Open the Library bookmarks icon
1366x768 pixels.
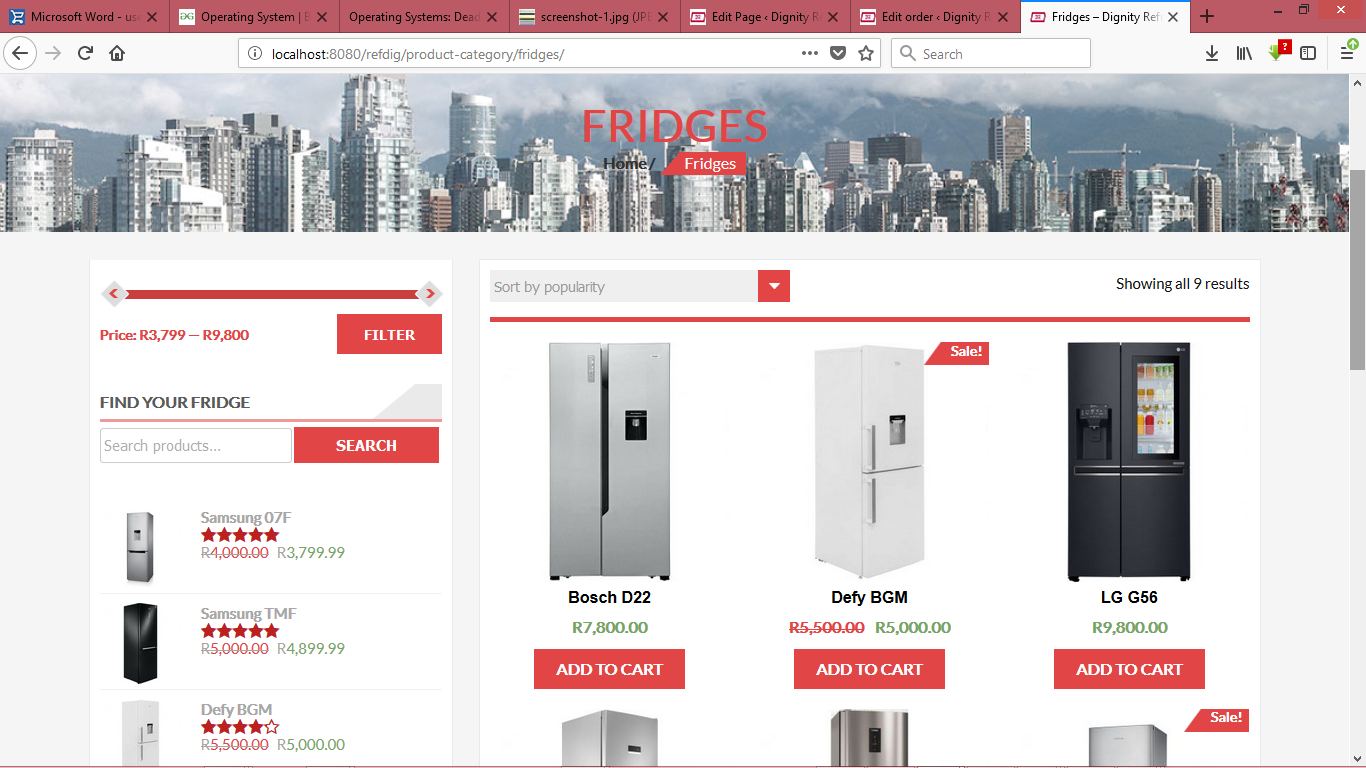[1244, 53]
